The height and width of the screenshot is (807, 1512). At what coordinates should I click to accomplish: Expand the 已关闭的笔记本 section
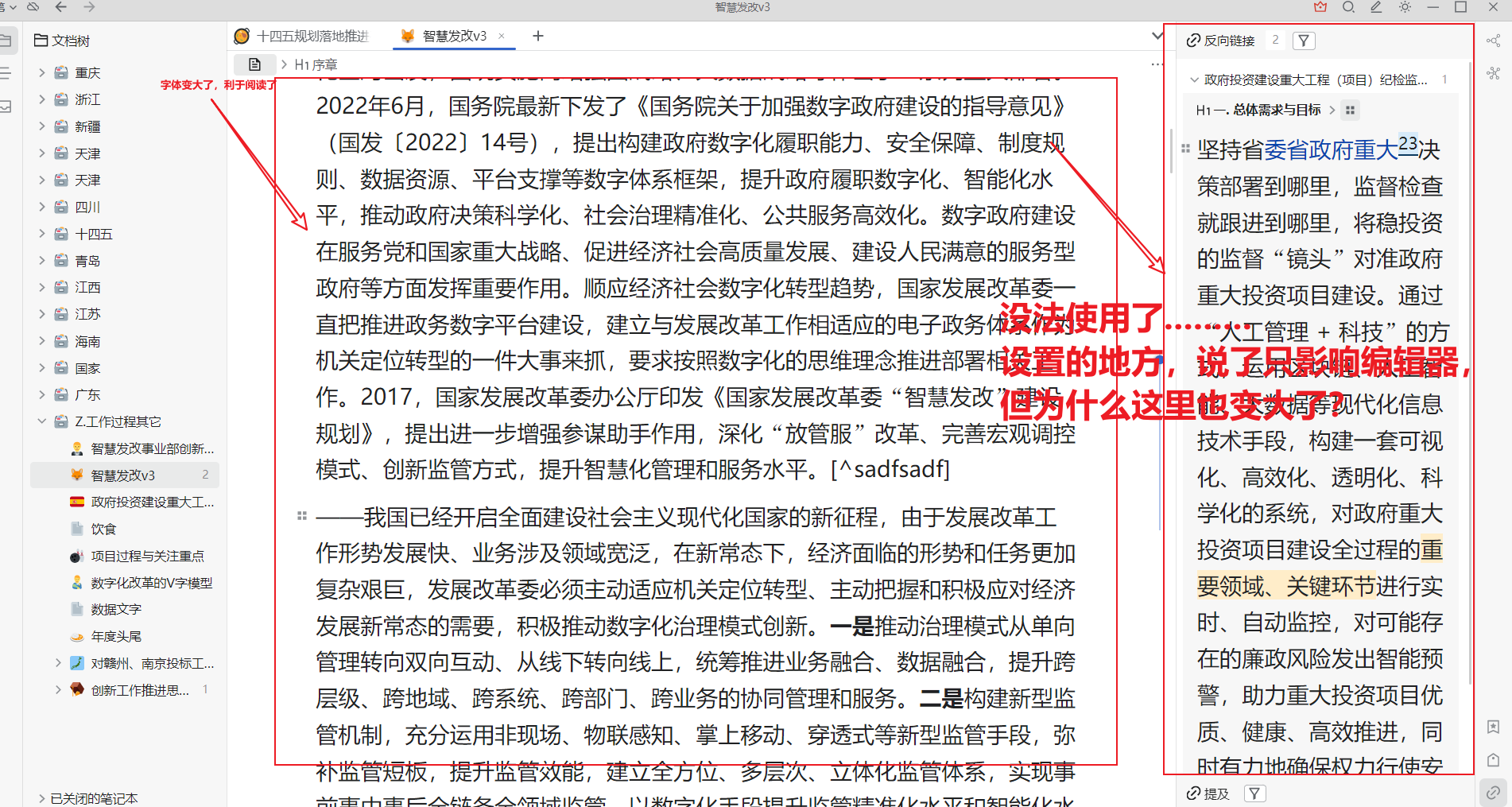click(42, 798)
